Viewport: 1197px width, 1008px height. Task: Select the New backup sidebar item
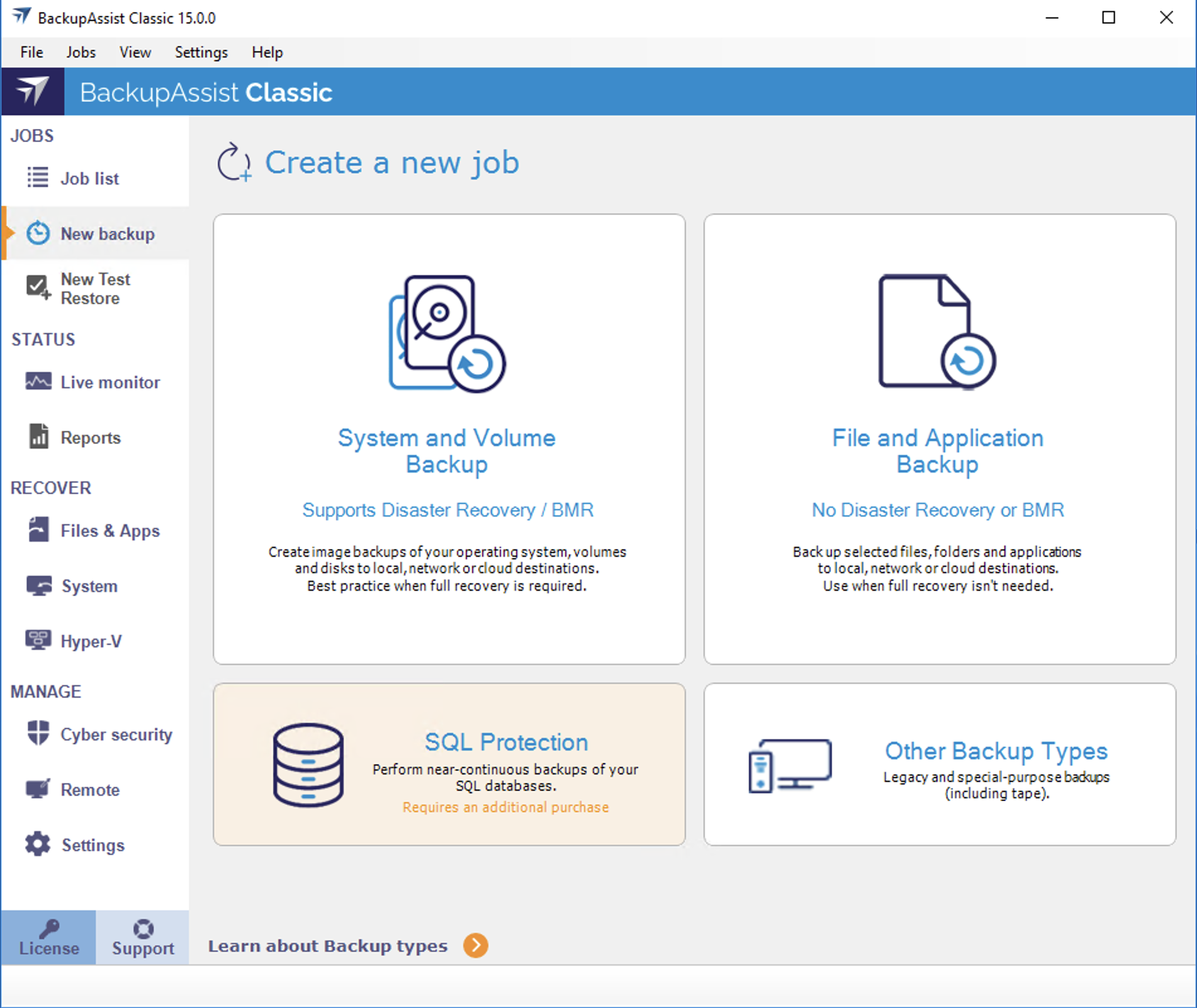[x=107, y=233]
